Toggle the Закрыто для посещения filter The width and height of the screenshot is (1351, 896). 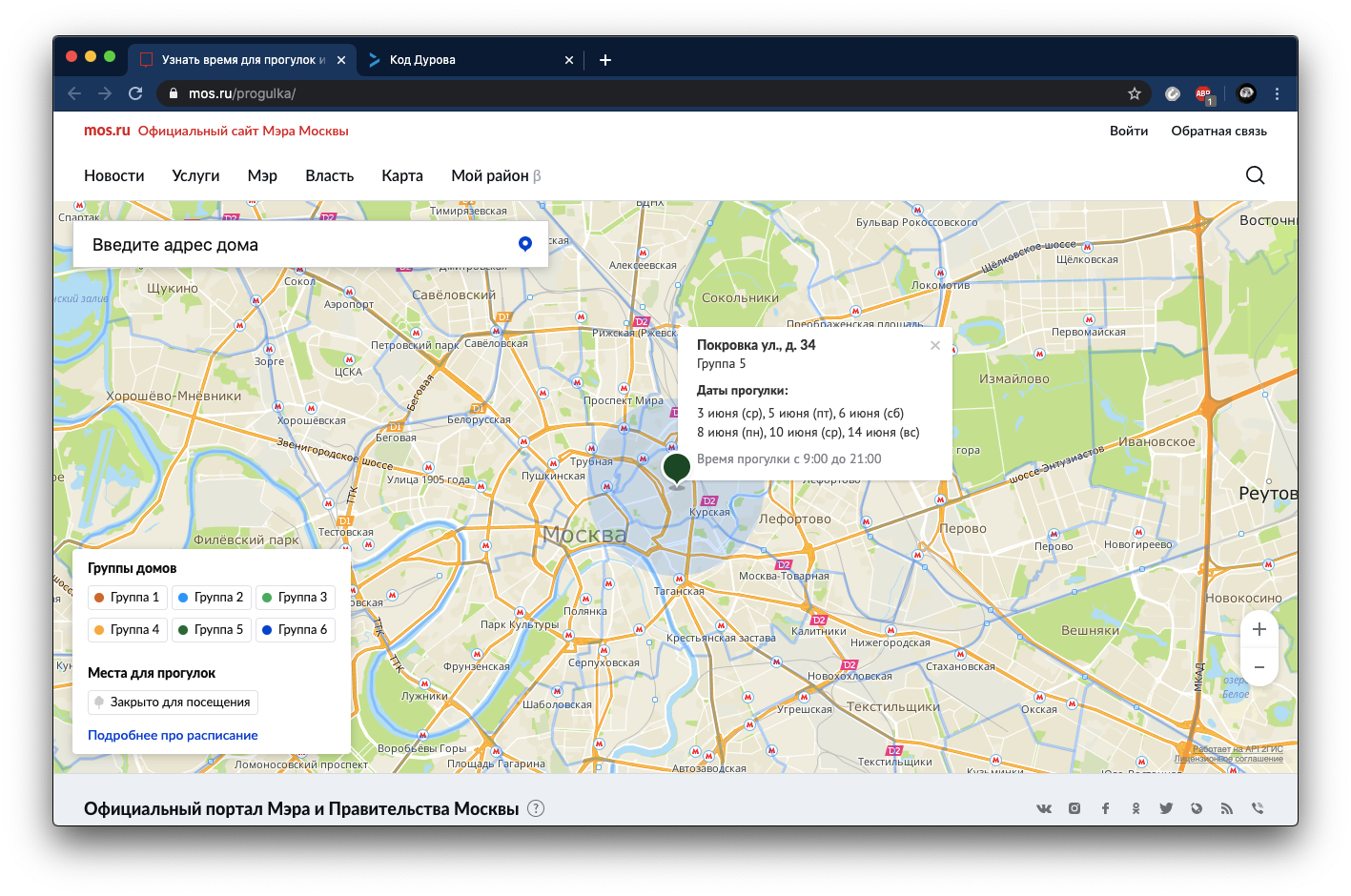[173, 703]
